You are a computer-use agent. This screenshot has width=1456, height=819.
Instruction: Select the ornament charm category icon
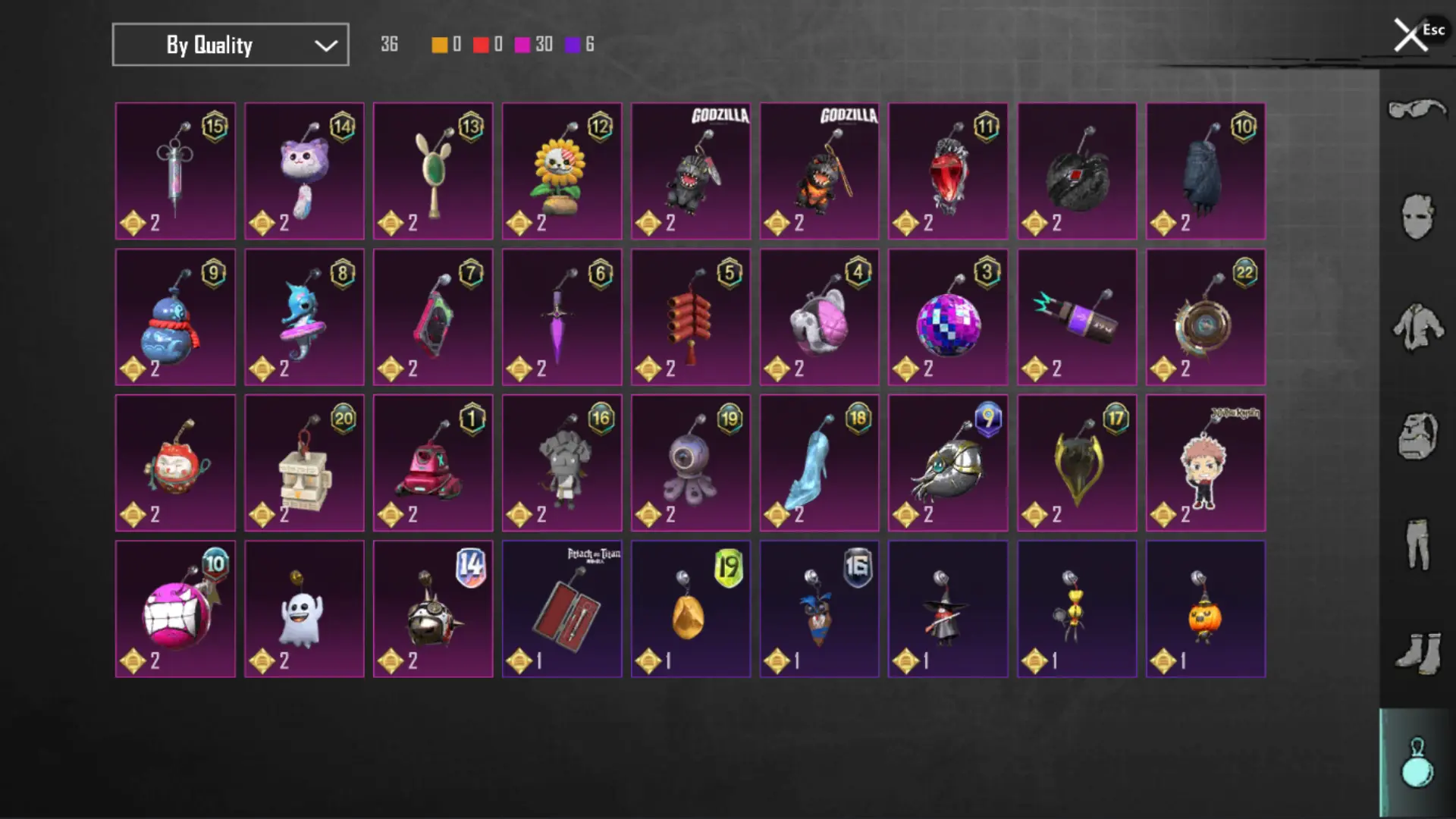[1417, 763]
